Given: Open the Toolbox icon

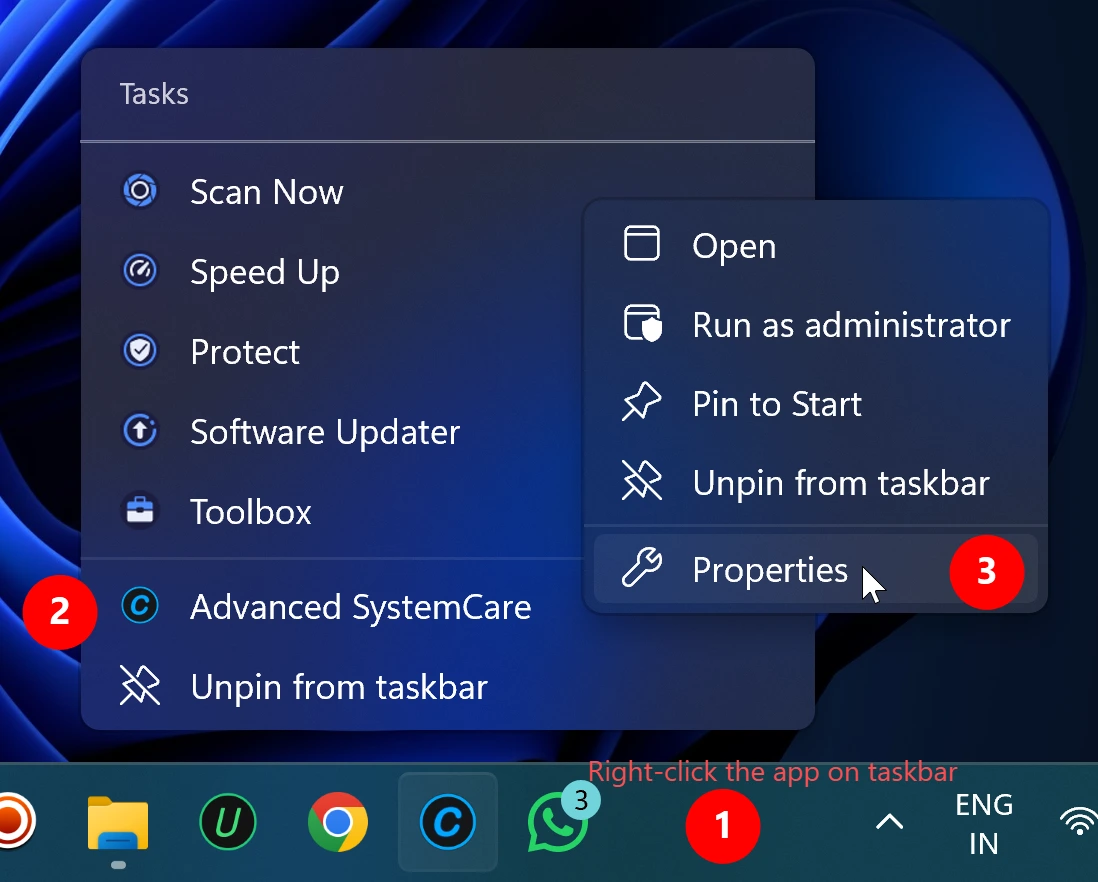Looking at the screenshot, I should (140, 511).
